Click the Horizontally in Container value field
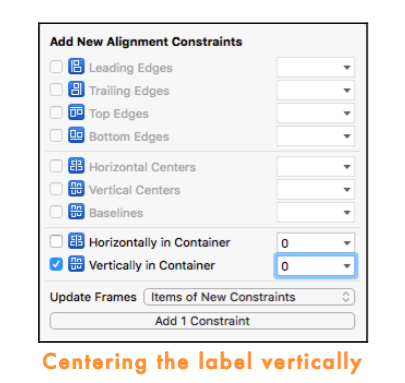Screen dimensions: 405x383 (x=316, y=243)
